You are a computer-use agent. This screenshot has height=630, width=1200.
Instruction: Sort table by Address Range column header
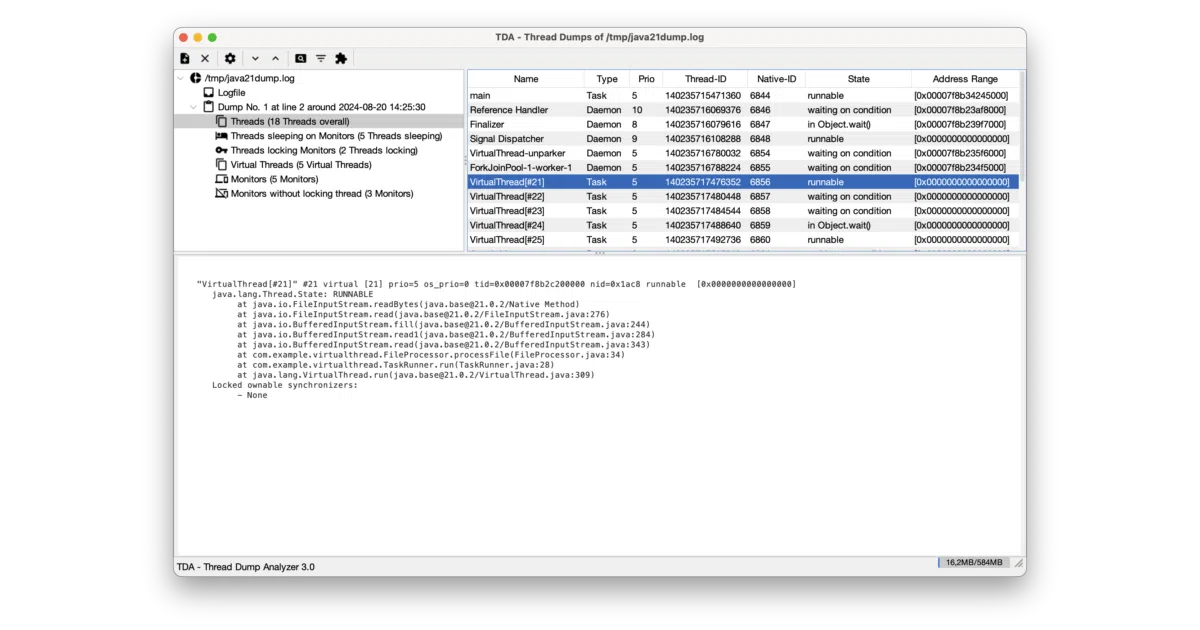pyautogui.click(x=965, y=79)
